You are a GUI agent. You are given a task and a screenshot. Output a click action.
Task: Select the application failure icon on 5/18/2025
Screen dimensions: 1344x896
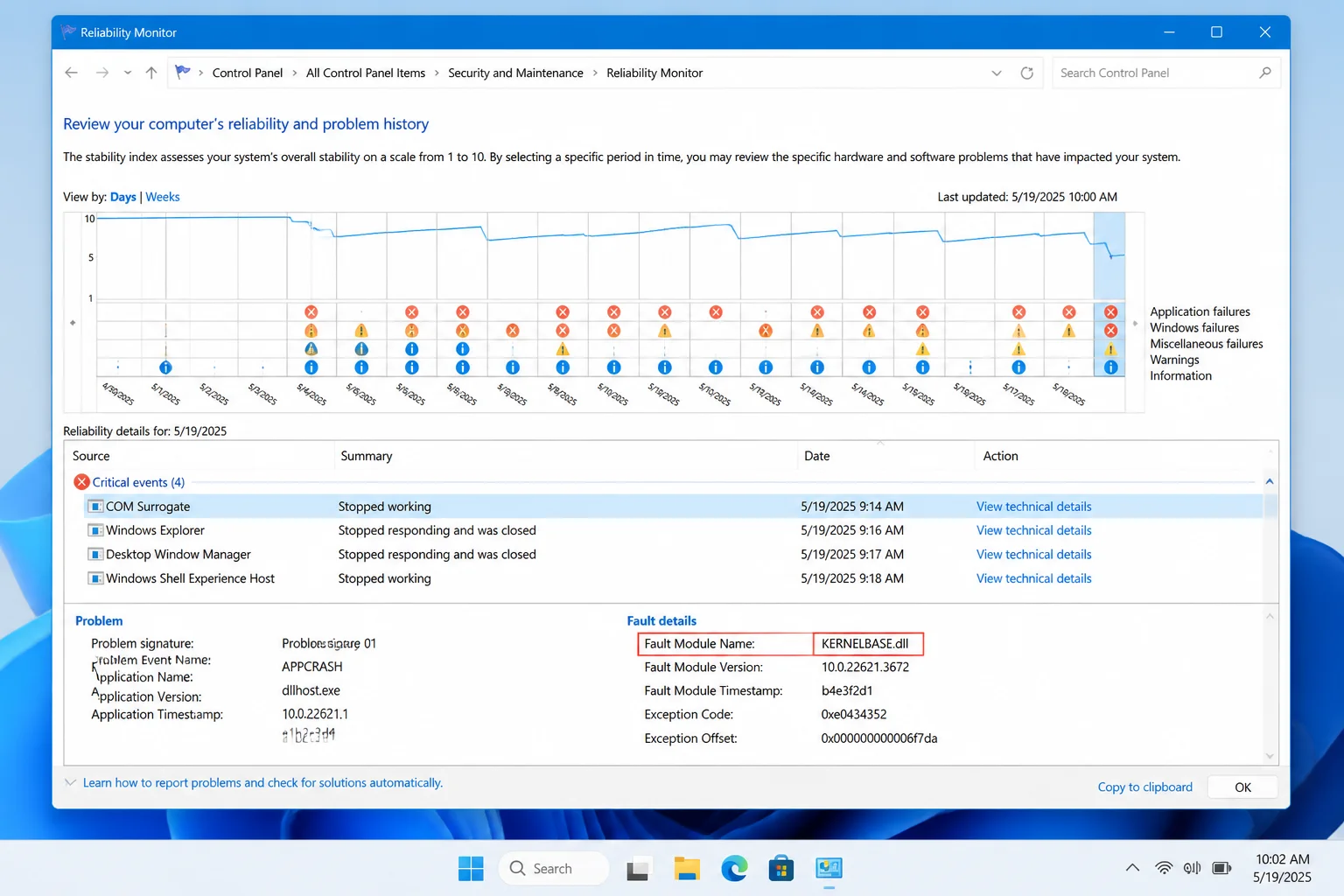tap(1069, 312)
